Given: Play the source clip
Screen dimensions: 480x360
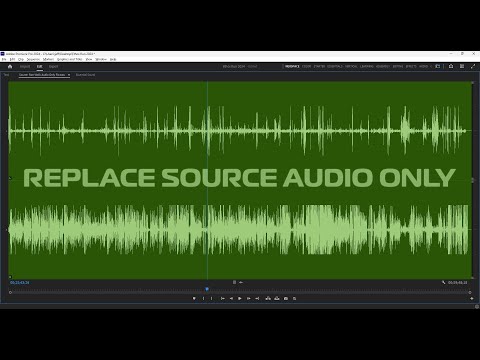Looking at the screenshot, I should (x=240, y=298).
